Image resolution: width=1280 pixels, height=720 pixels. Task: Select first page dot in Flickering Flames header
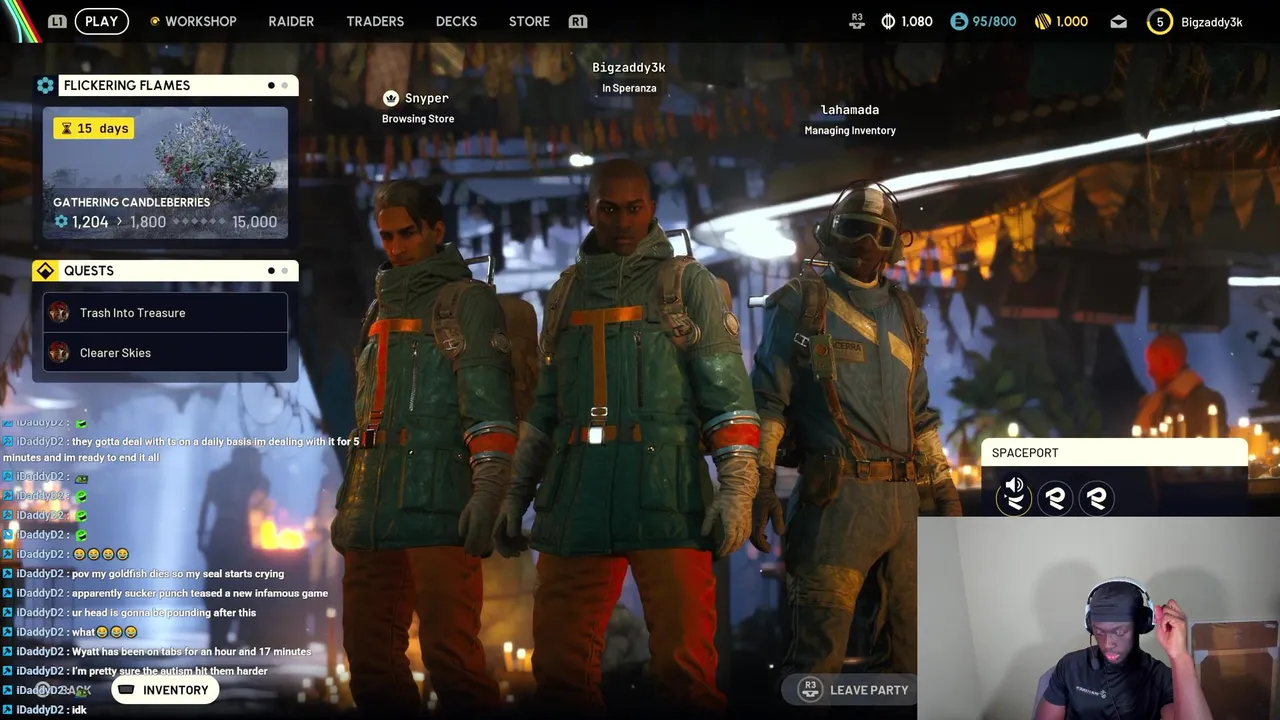(x=271, y=85)
